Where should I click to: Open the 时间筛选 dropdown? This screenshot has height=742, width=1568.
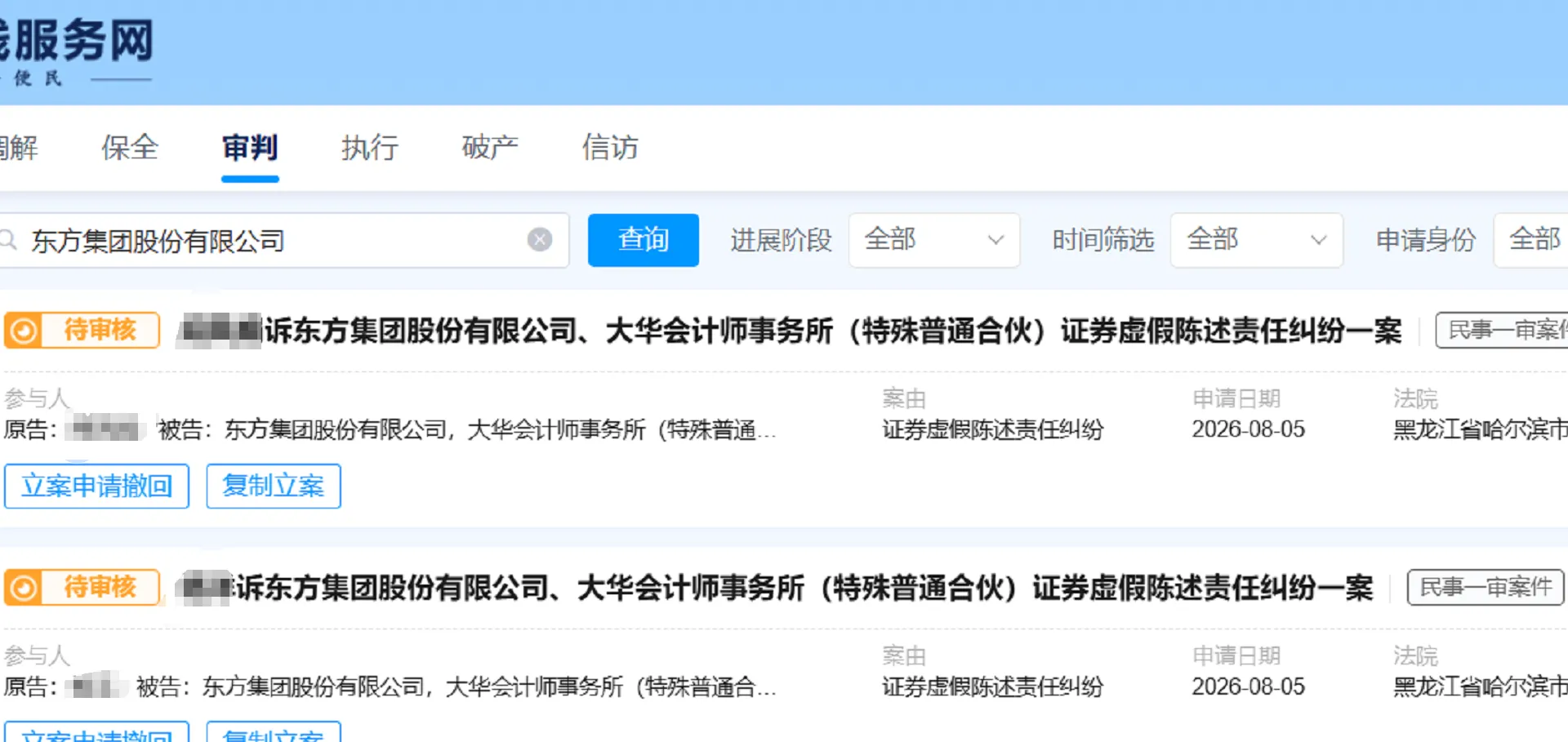pyautogui.click(x=1256, y=240)
